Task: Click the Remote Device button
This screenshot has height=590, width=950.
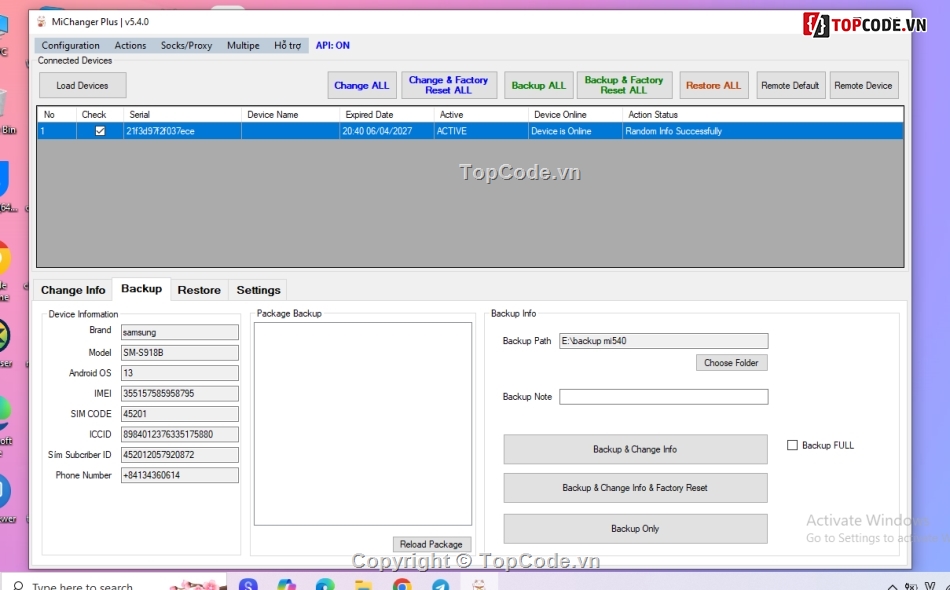Action: pyautogui.click(x=864, y=85)
